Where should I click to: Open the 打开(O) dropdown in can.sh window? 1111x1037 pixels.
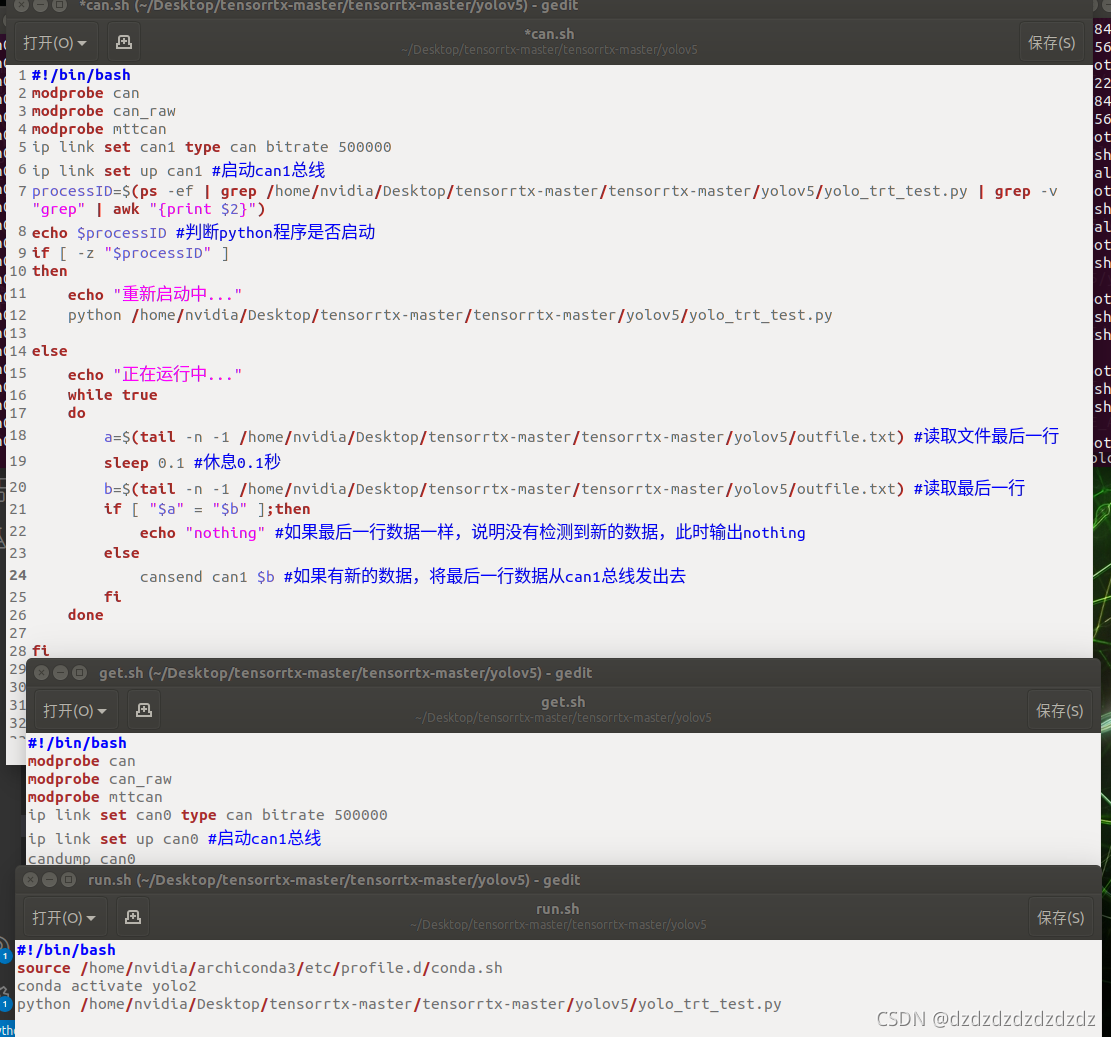tap(55, 42)
